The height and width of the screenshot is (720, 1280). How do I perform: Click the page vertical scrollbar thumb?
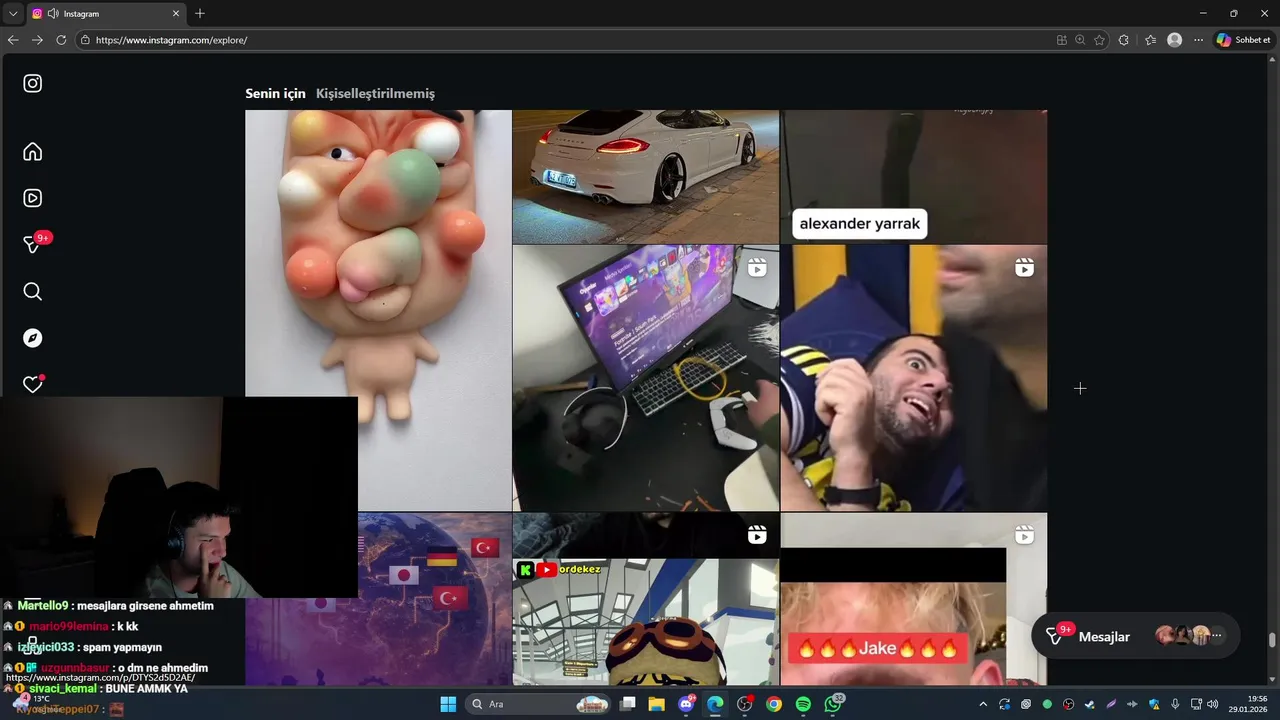[1272, 640]
